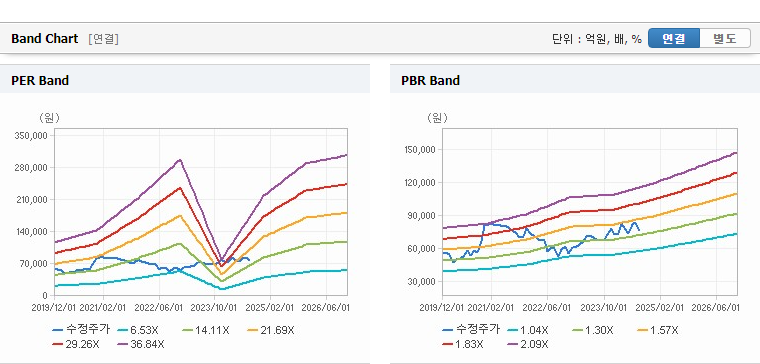Toggle 2.09X series in PBR legend
This screenshot has width=760, height=364.
pyautogui.click(x=527, y=344)
